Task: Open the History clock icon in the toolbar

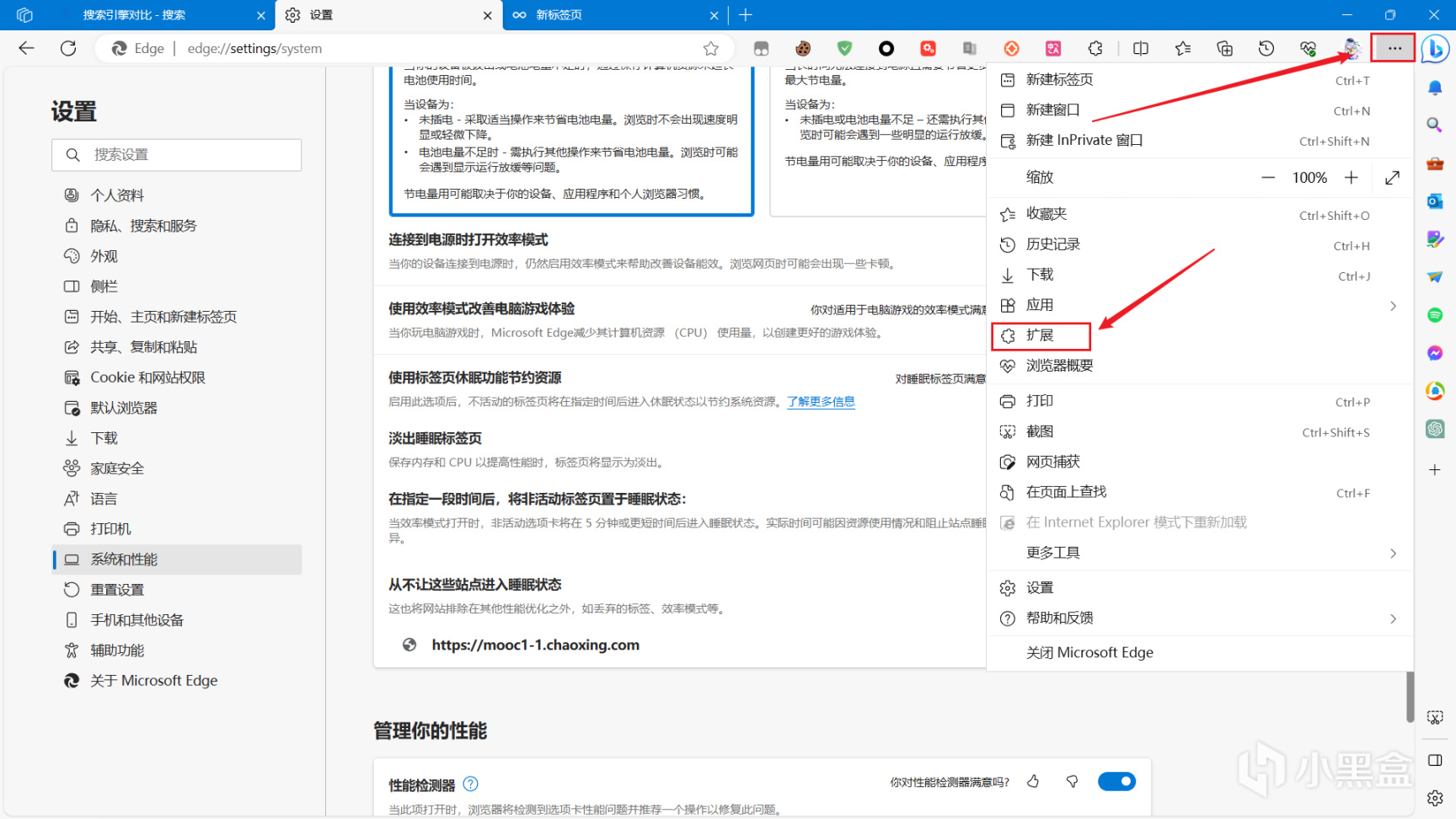Action: click(1266, 49)
